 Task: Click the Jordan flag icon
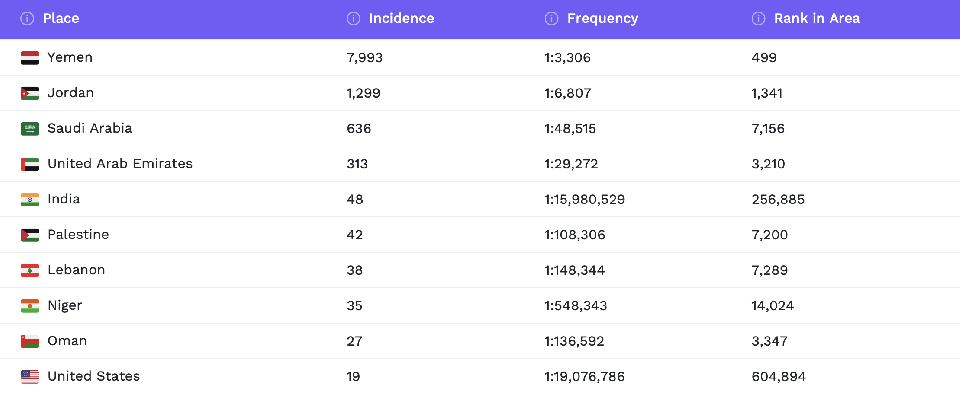point(30,93)
